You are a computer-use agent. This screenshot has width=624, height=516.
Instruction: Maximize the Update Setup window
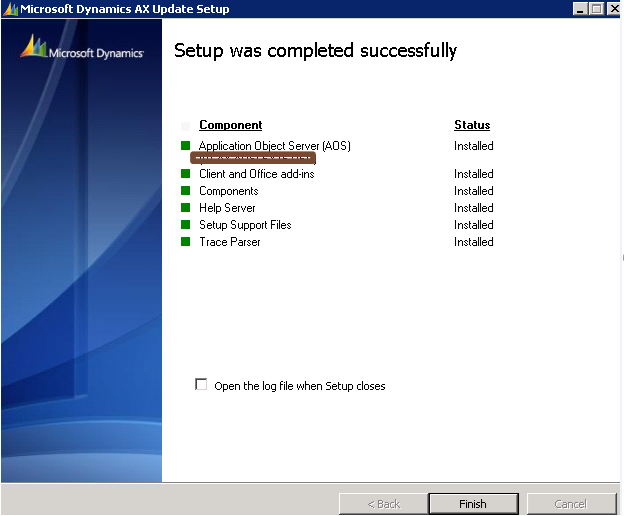(597, 8)
